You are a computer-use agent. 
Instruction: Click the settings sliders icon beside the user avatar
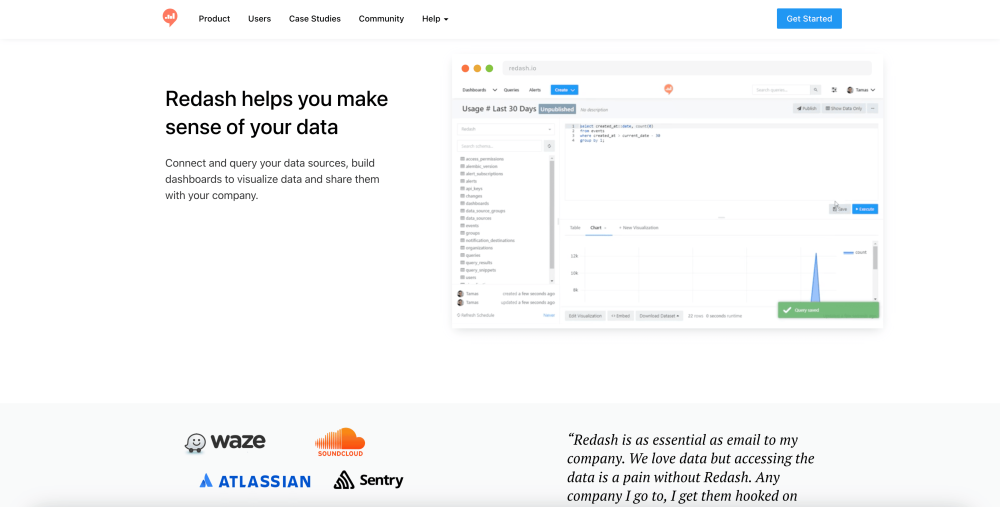835,90
